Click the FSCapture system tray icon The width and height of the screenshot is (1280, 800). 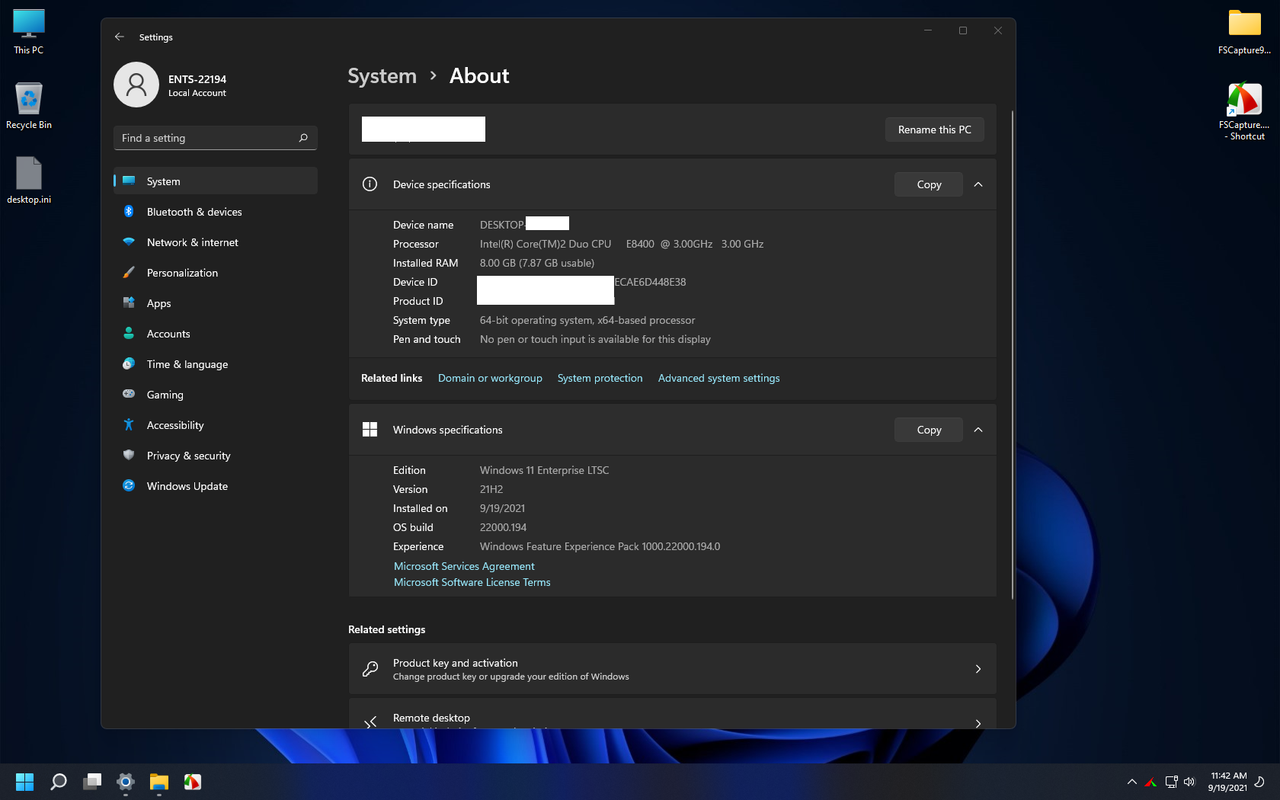[x=1151, y=782]
